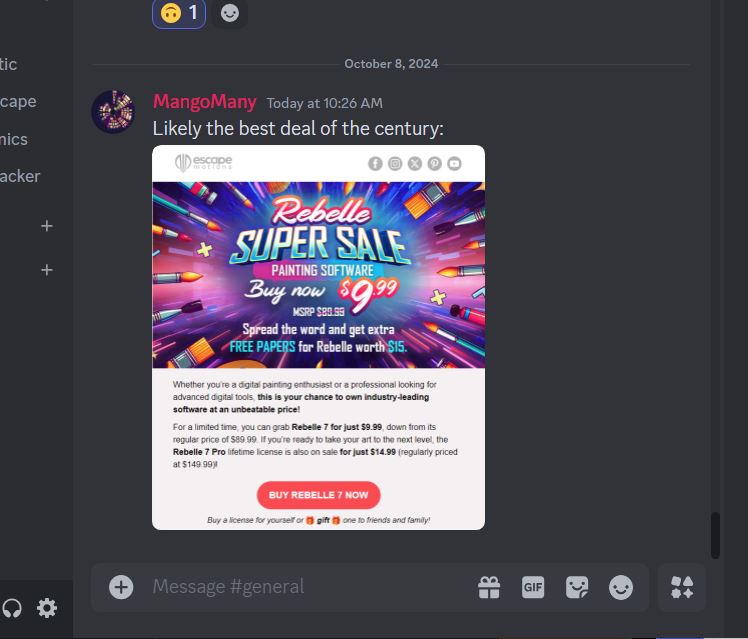Open the Nitro gift icon
The width and height of the screenshot is (748, 639).
[x=489, y=587]
